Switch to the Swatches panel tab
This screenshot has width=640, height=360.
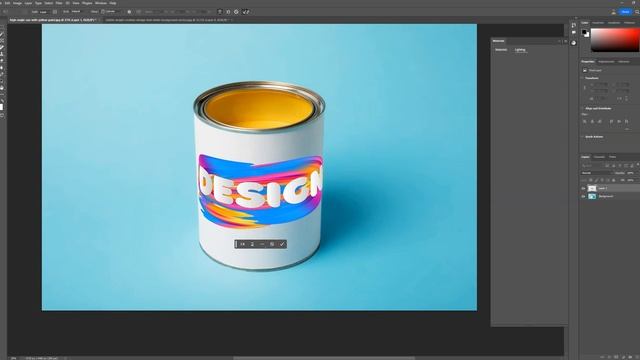click(598, 23)
